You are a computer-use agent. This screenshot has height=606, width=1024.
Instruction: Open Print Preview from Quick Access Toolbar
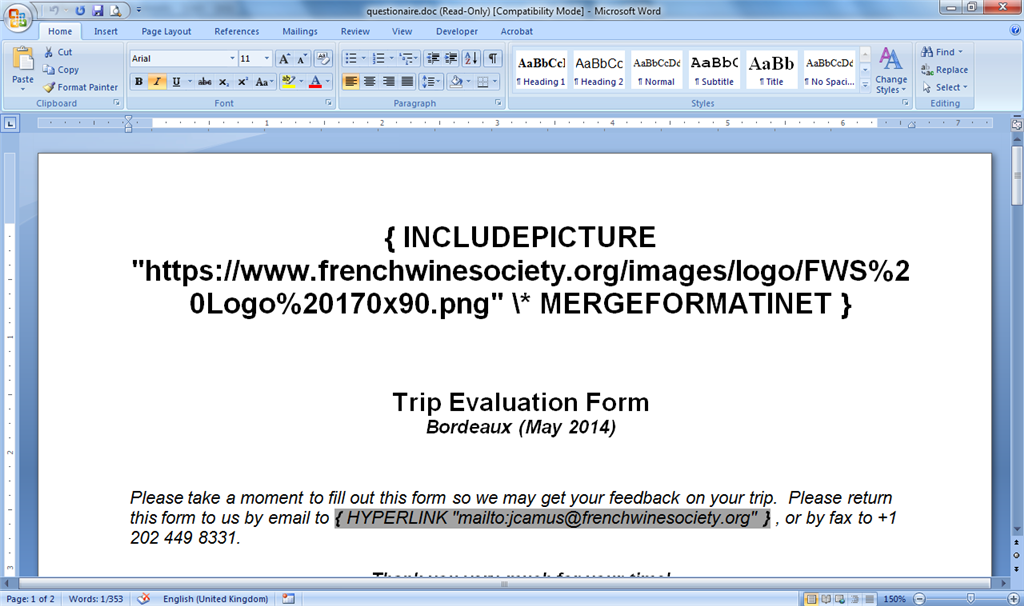click(x=116, y=10)
